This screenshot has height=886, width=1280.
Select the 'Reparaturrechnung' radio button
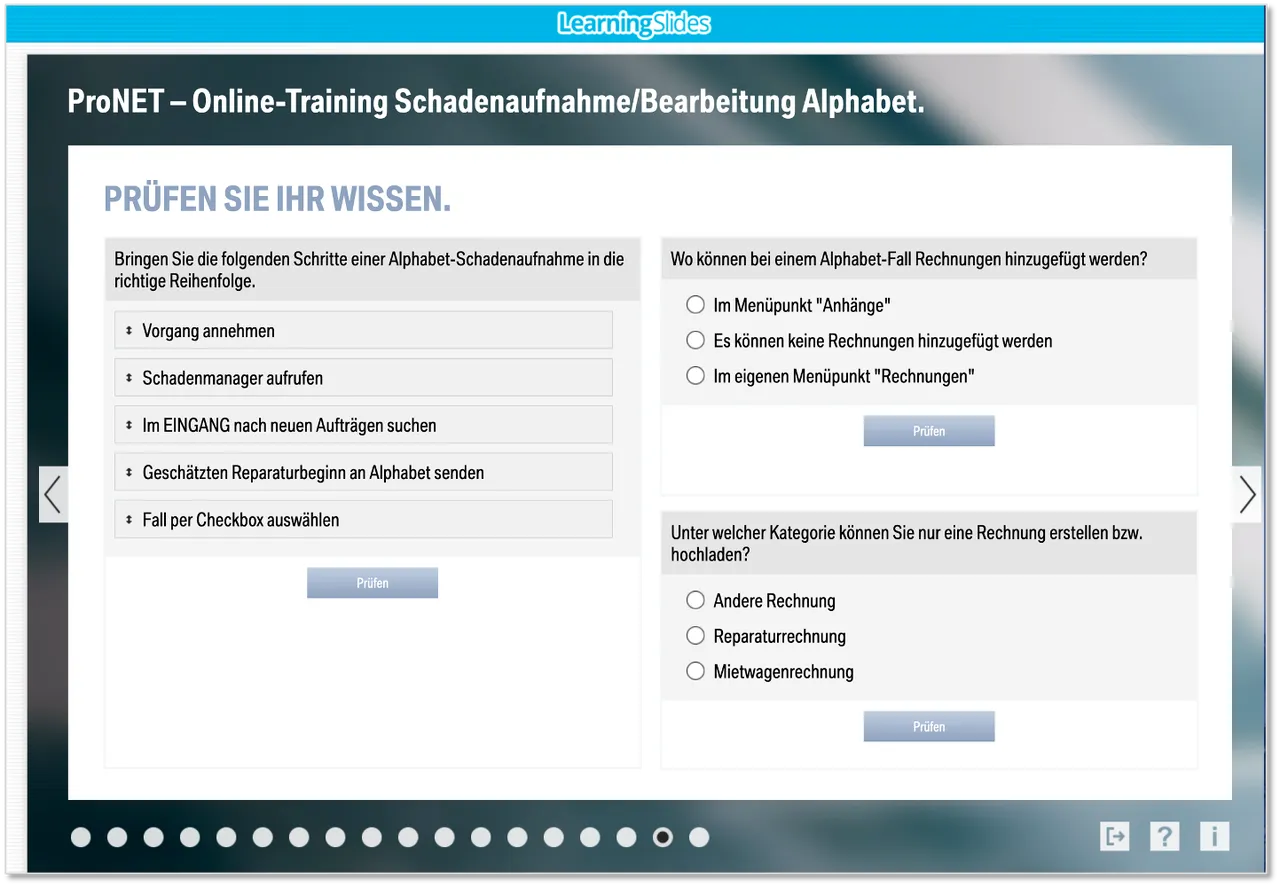(x=696, y=636)
